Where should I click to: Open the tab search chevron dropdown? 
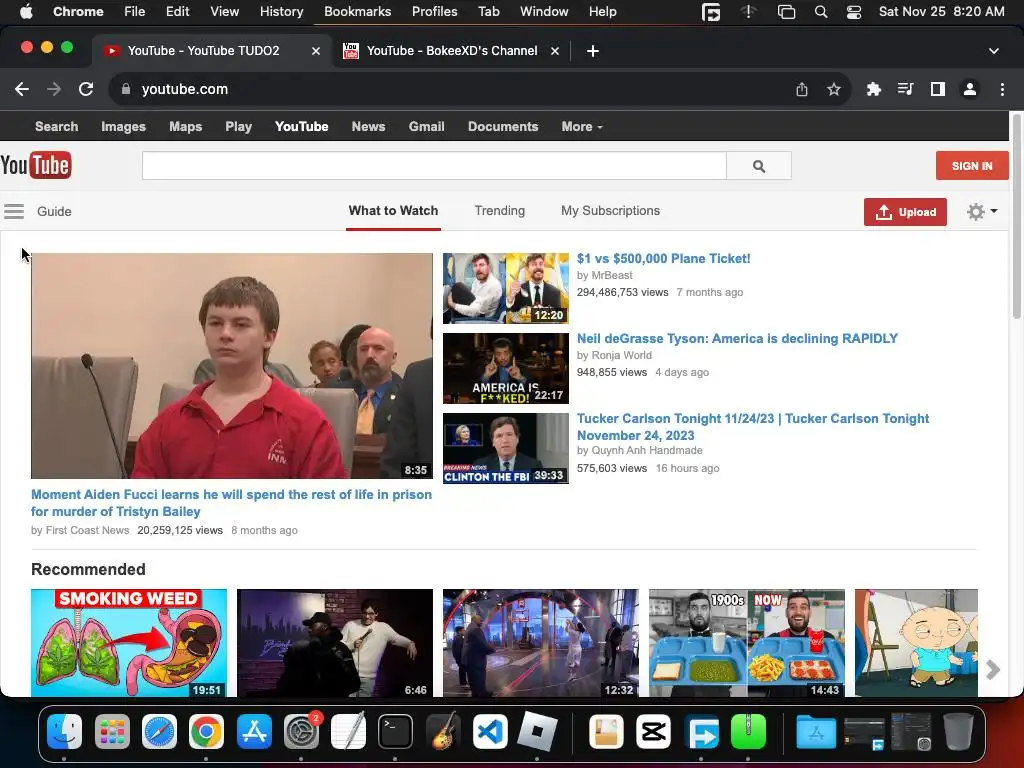tap(993, 51)
